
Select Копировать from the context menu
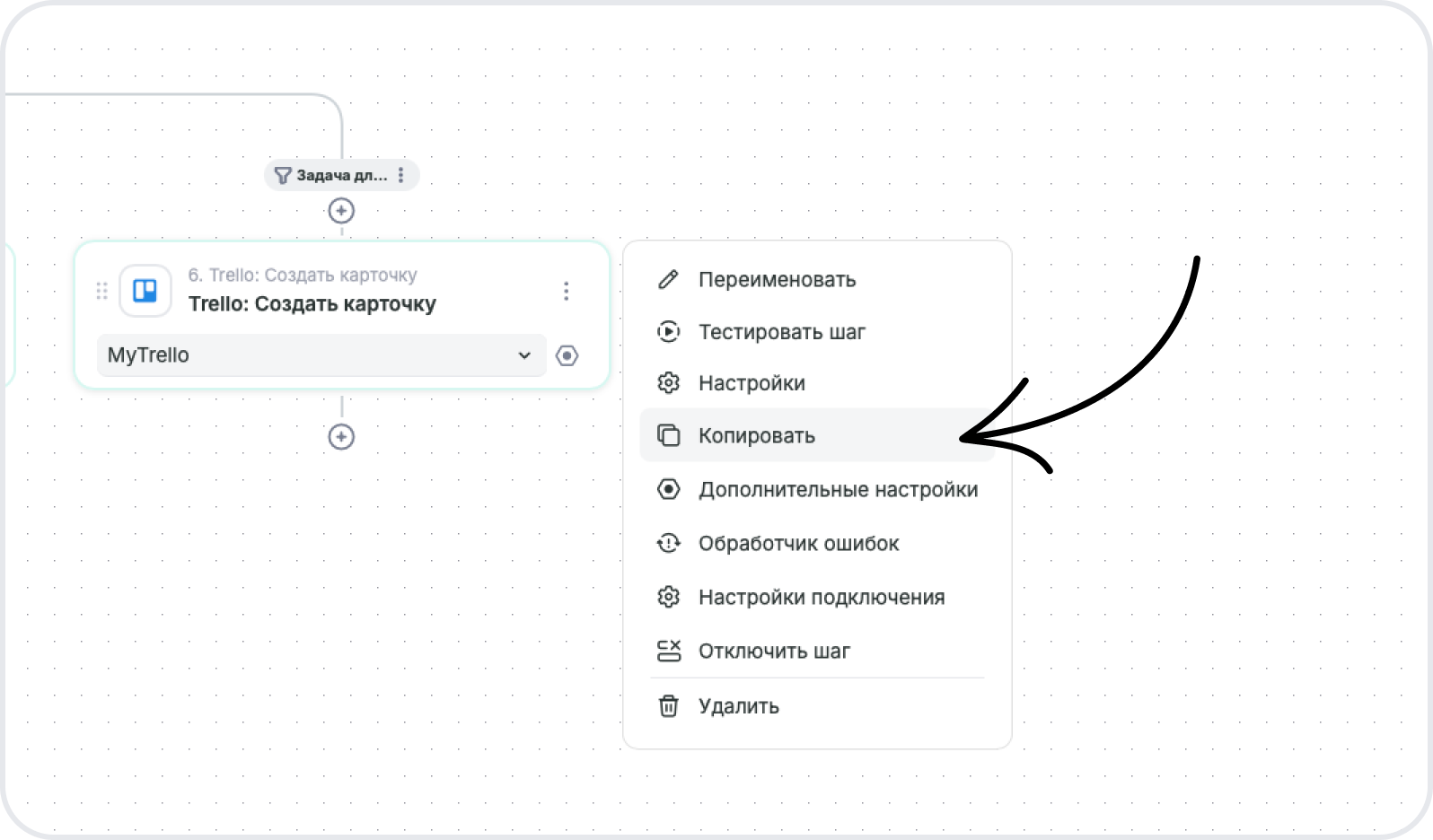coord(757,436)
